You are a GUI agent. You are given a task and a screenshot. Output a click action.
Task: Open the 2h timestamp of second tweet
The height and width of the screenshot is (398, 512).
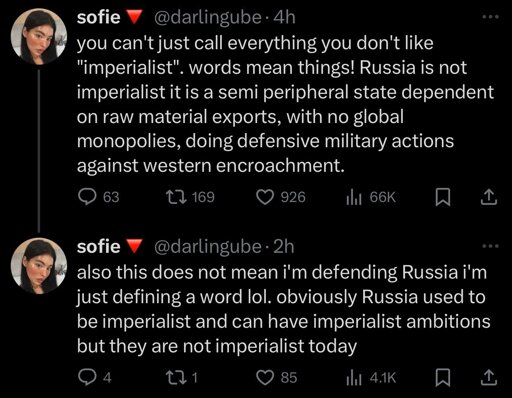tap(284, 247)
